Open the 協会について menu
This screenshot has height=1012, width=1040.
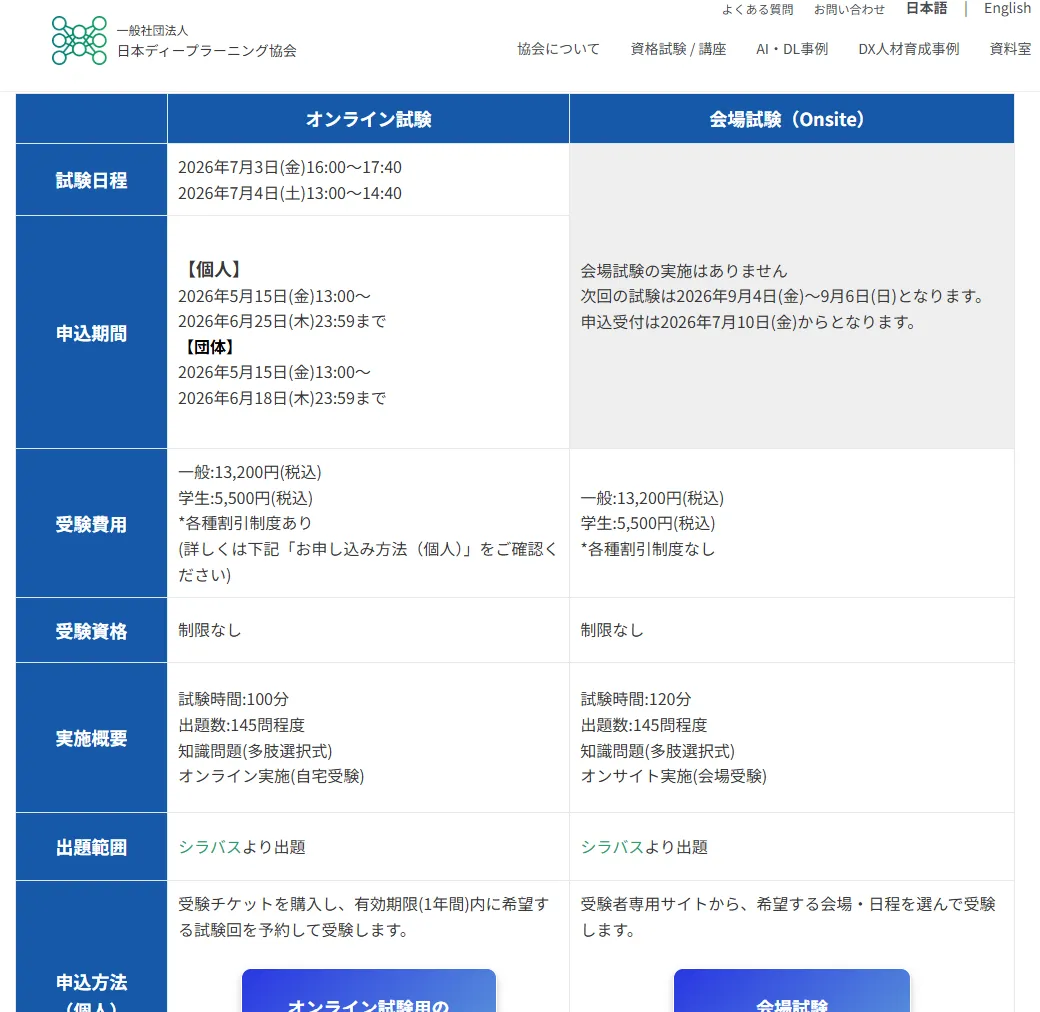click(558, 49)
